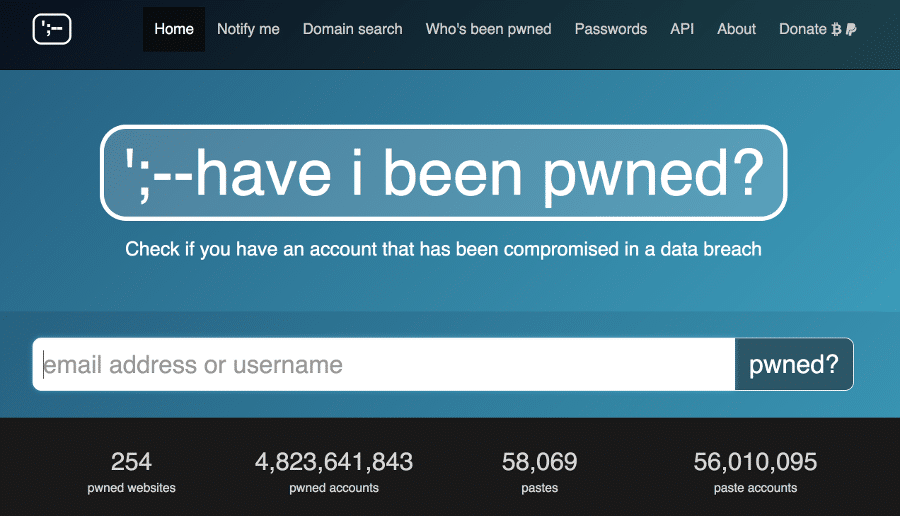Image resolution: width=900 pixels, height=516 pixels.
Task: Select the 4,823,641,843 pwned accounts statistic
Action: 334,462
